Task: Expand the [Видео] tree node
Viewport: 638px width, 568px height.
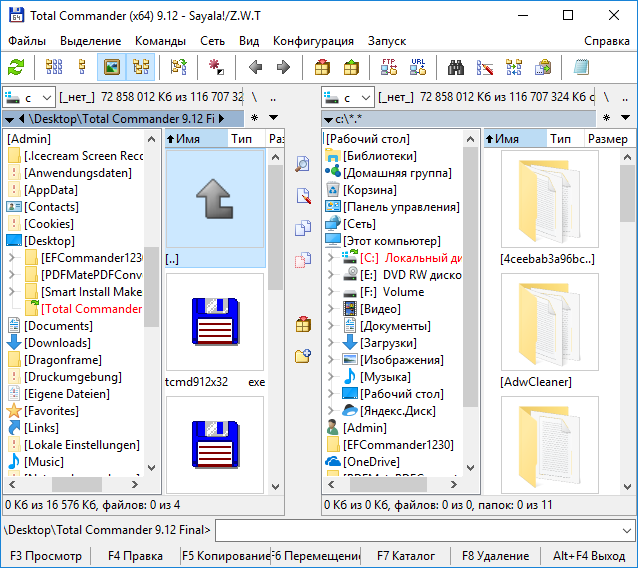Action: (x=332, y=309)
